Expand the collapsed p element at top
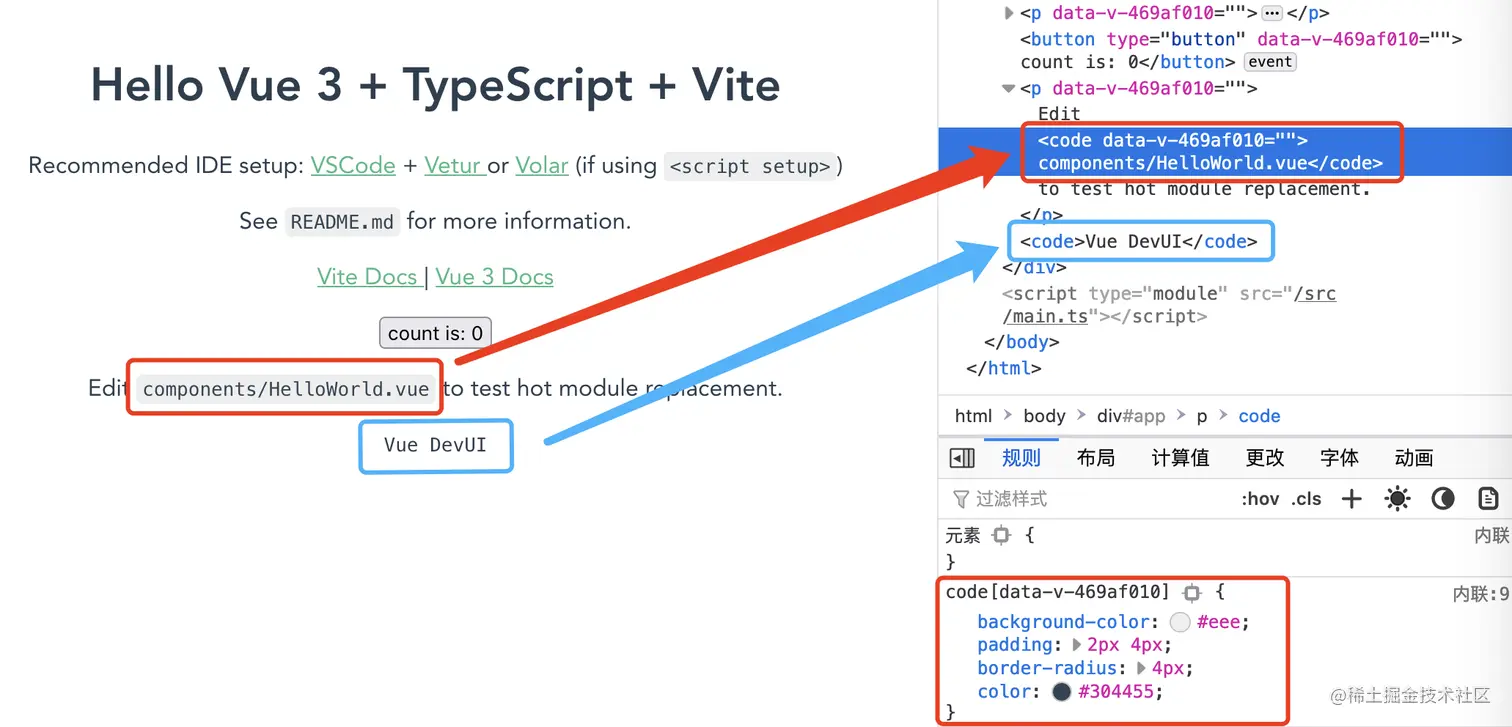Screen dimensions: 1512x727 click(1009, 13)
